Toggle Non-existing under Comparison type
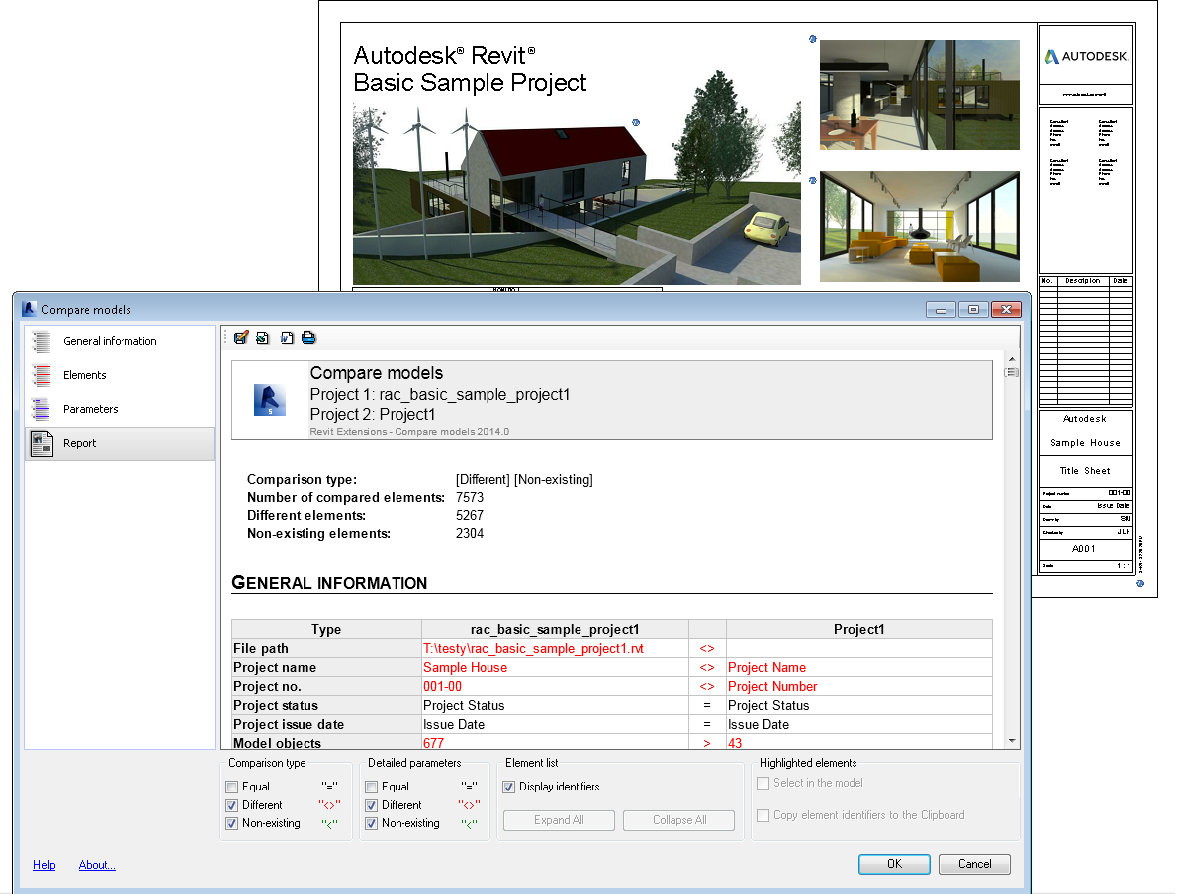Image resolution: width=1178 pixels, height=894 pixels. (233, 823)
